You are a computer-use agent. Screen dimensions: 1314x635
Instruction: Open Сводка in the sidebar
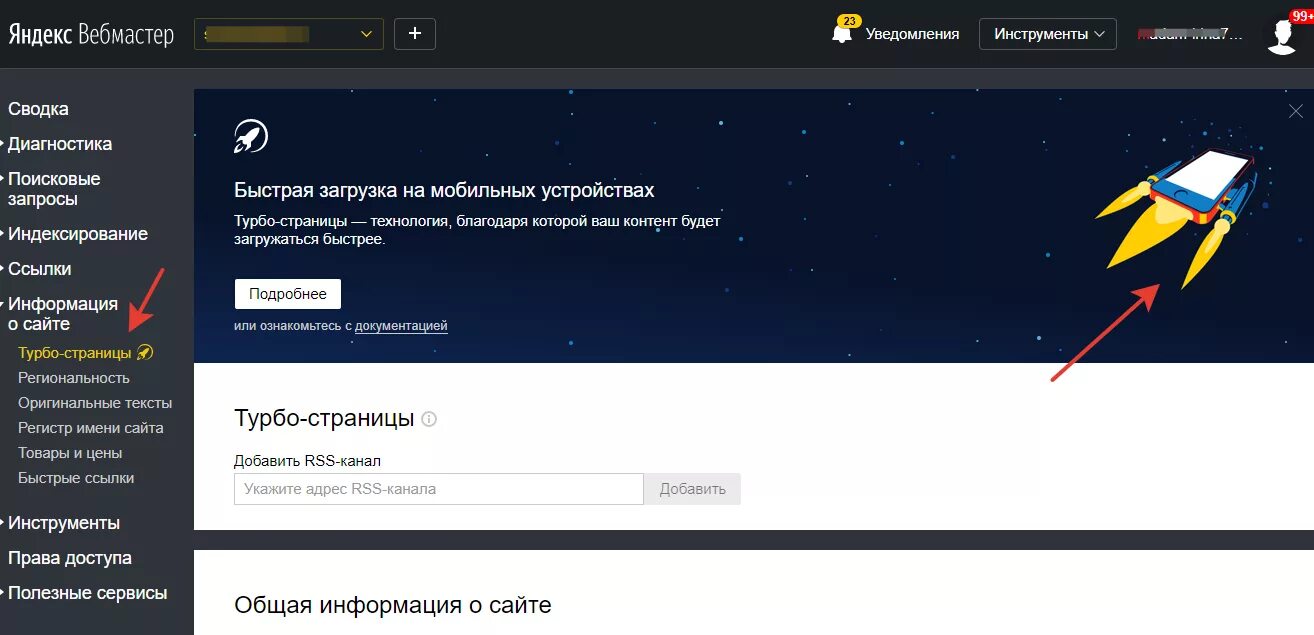click(x=38, y=109)
